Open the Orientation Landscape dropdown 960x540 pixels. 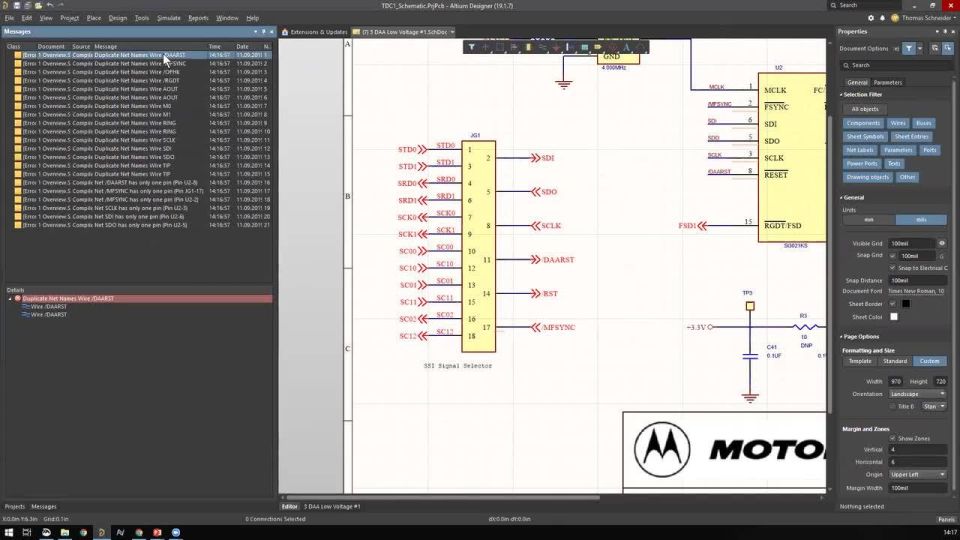(x=917, y=394)
